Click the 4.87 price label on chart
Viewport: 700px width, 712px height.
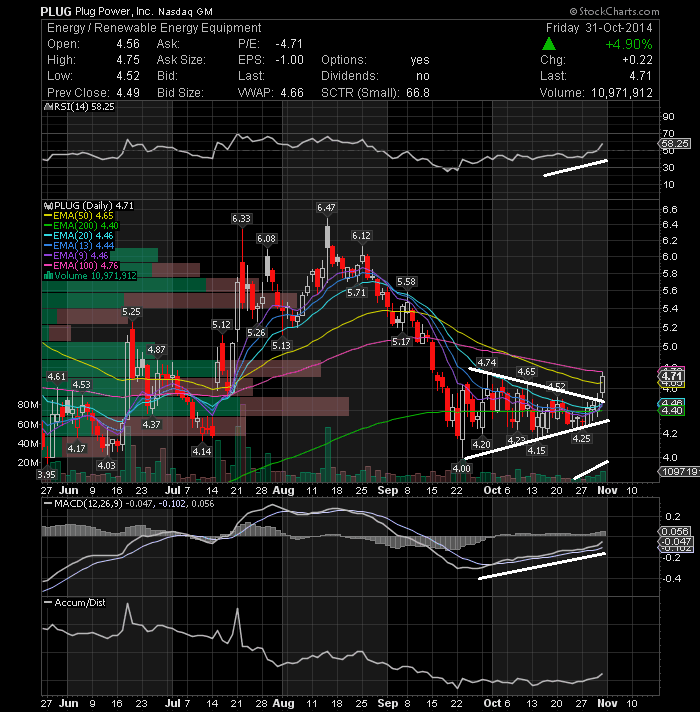[156, 350]
